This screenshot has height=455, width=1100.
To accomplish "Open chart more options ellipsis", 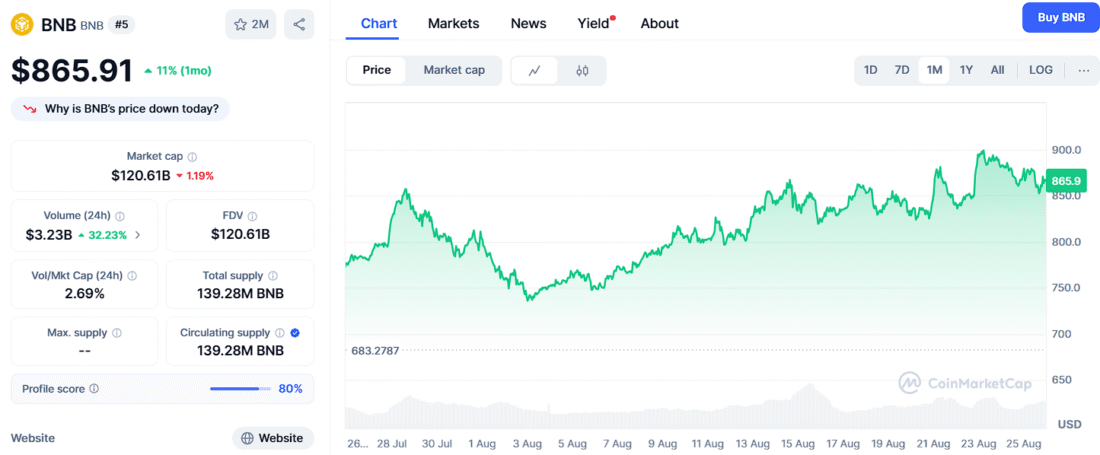I will pyautogui.click(x=1083, y=70).
